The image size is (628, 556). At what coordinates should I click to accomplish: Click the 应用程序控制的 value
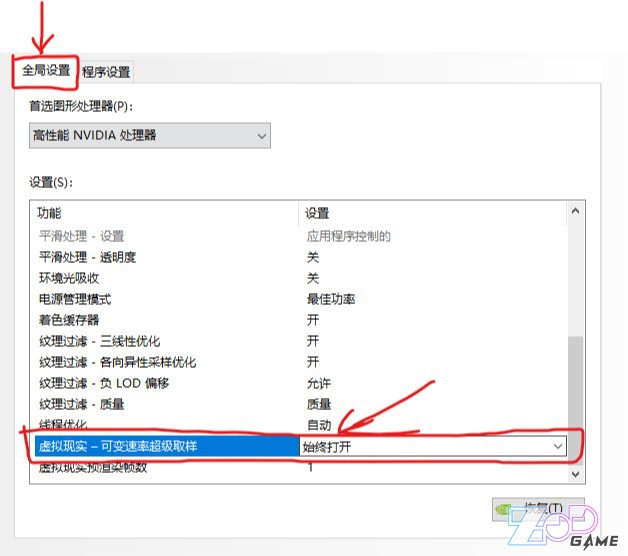pyautogui.click(x=348, y=236)
